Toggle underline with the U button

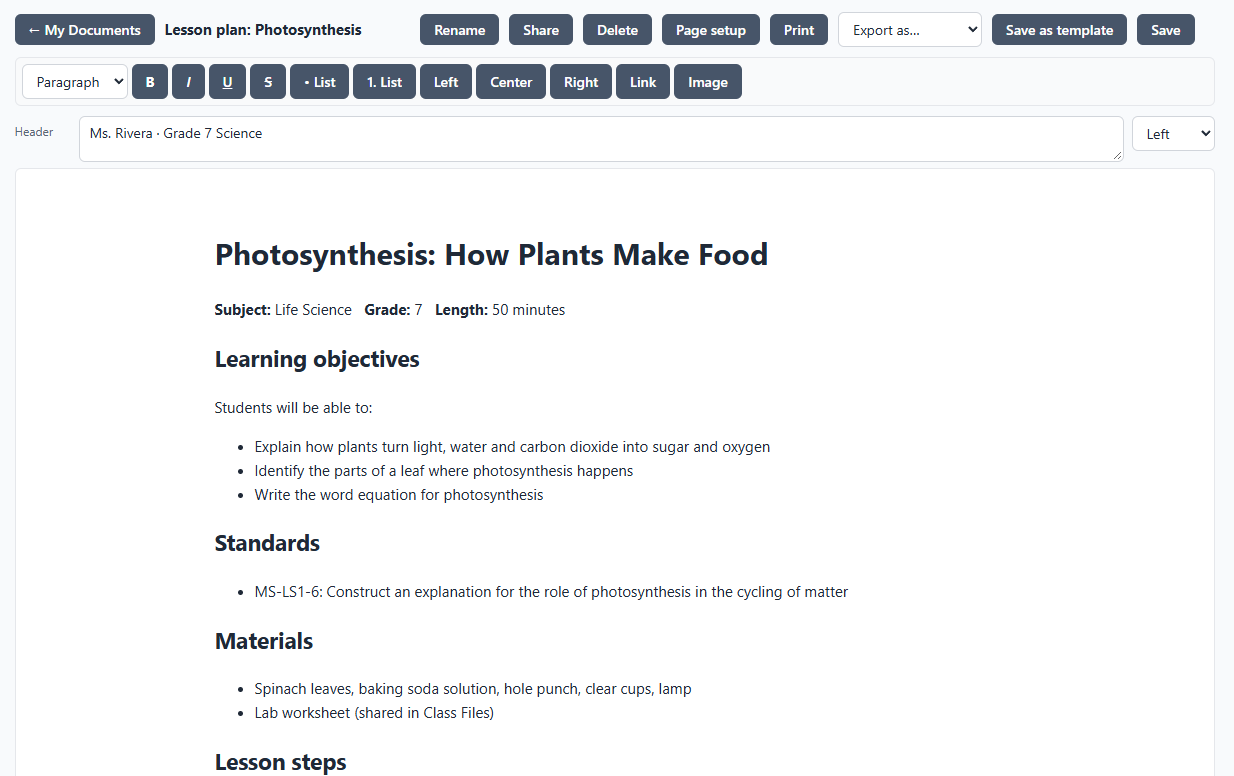tap(227, 82)
